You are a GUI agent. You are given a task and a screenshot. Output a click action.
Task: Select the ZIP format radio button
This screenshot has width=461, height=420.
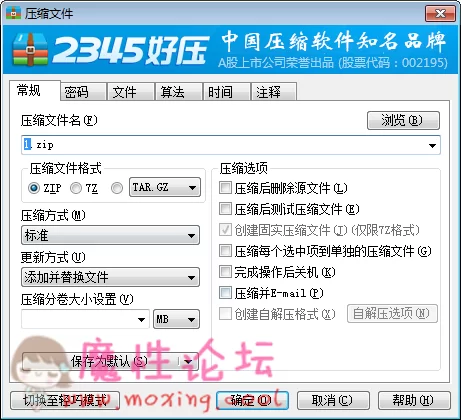coord(34,188)
